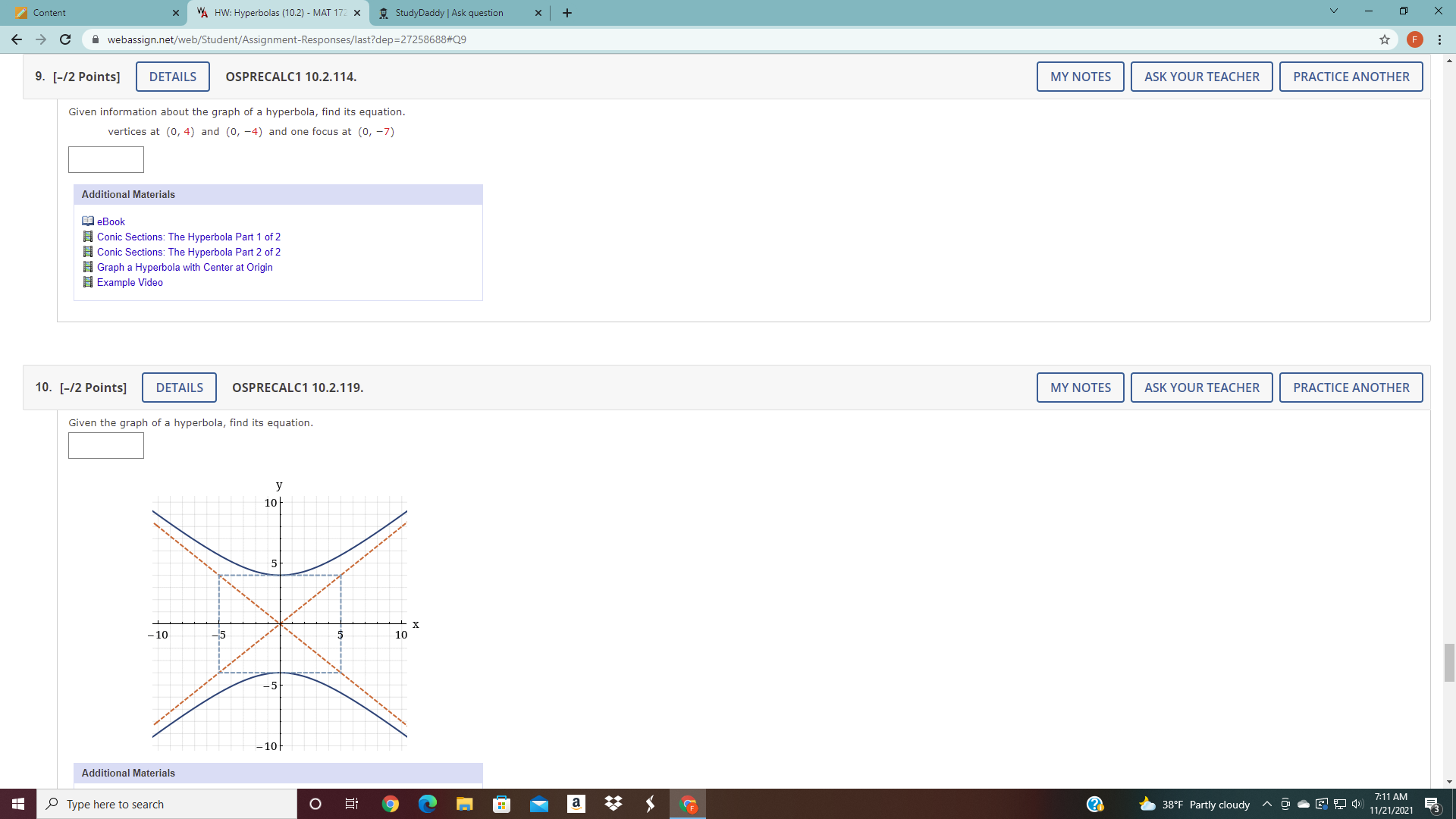Go back with the browser arrow

pos(17,39)
